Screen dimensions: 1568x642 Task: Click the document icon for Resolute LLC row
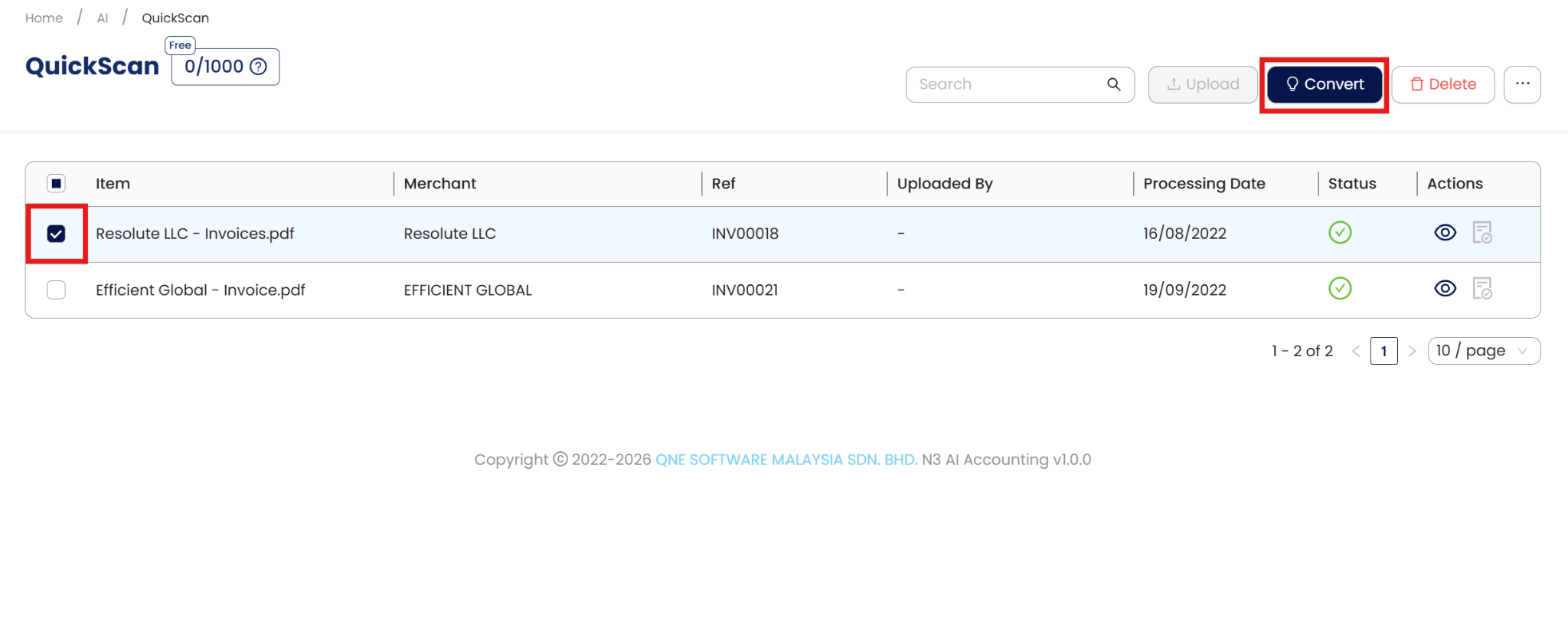1482,232
